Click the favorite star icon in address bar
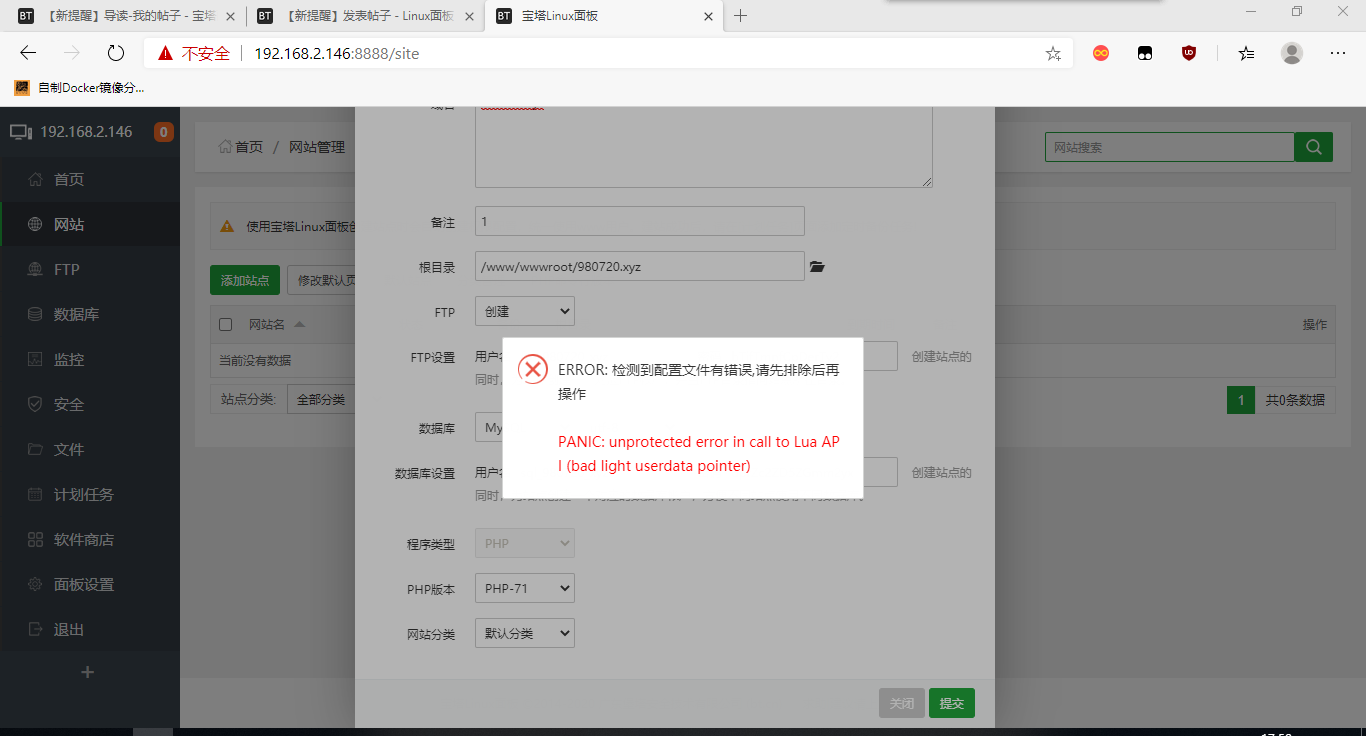 [1053, 53]
